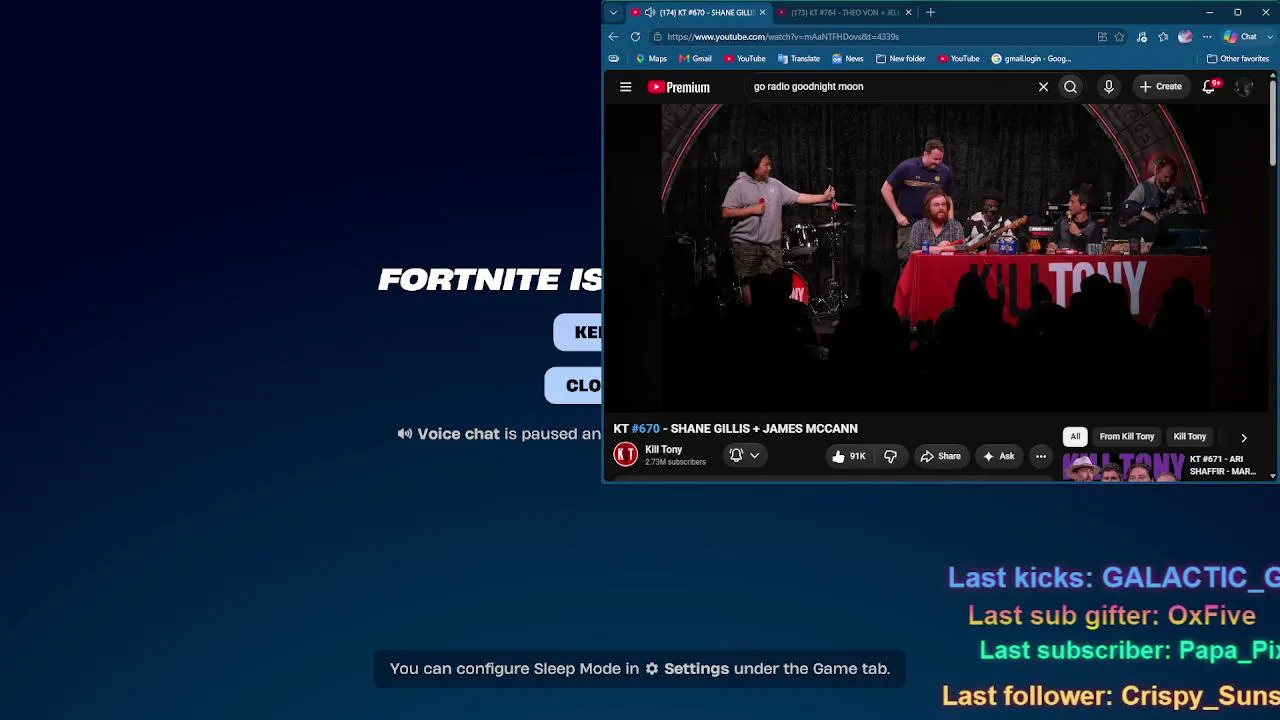Like the video with 91K likes
Viewport: 1280px width, 720px height.
point(848,456)
